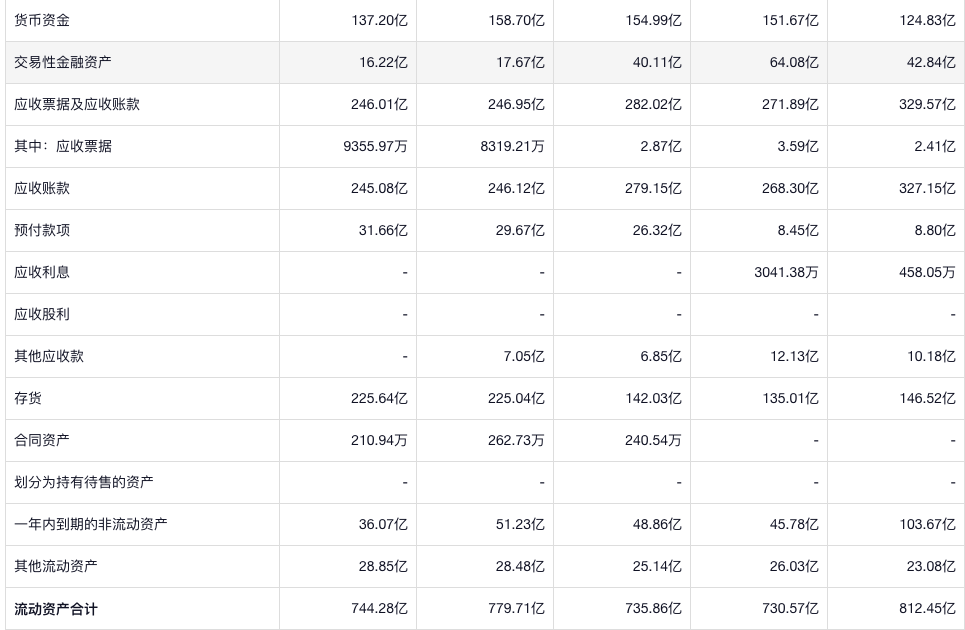Select the 262.73万 contract assets cell
This screenshot has width=965, height=630.
513,440
